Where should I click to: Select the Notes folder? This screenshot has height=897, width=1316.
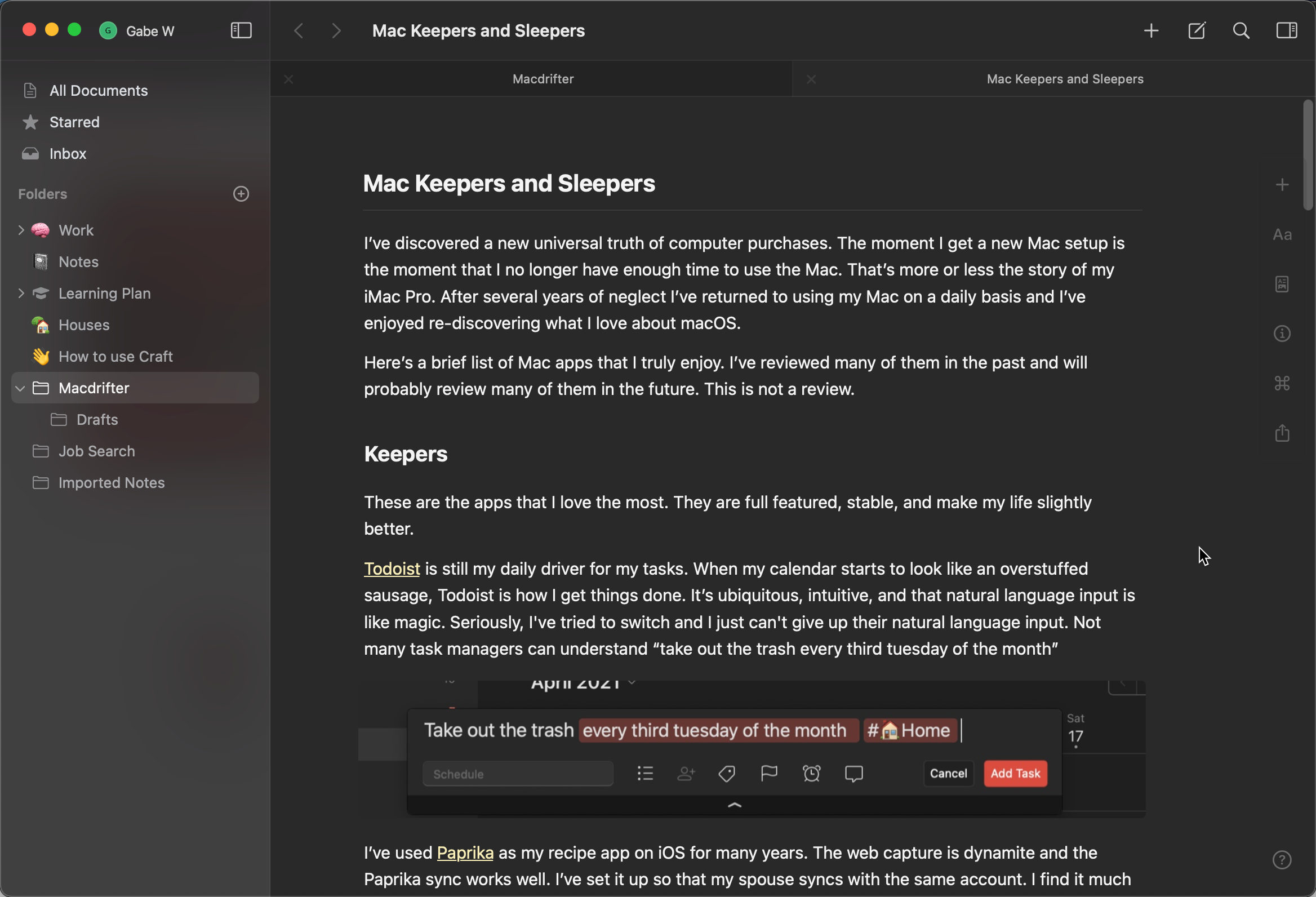(135, 261)
